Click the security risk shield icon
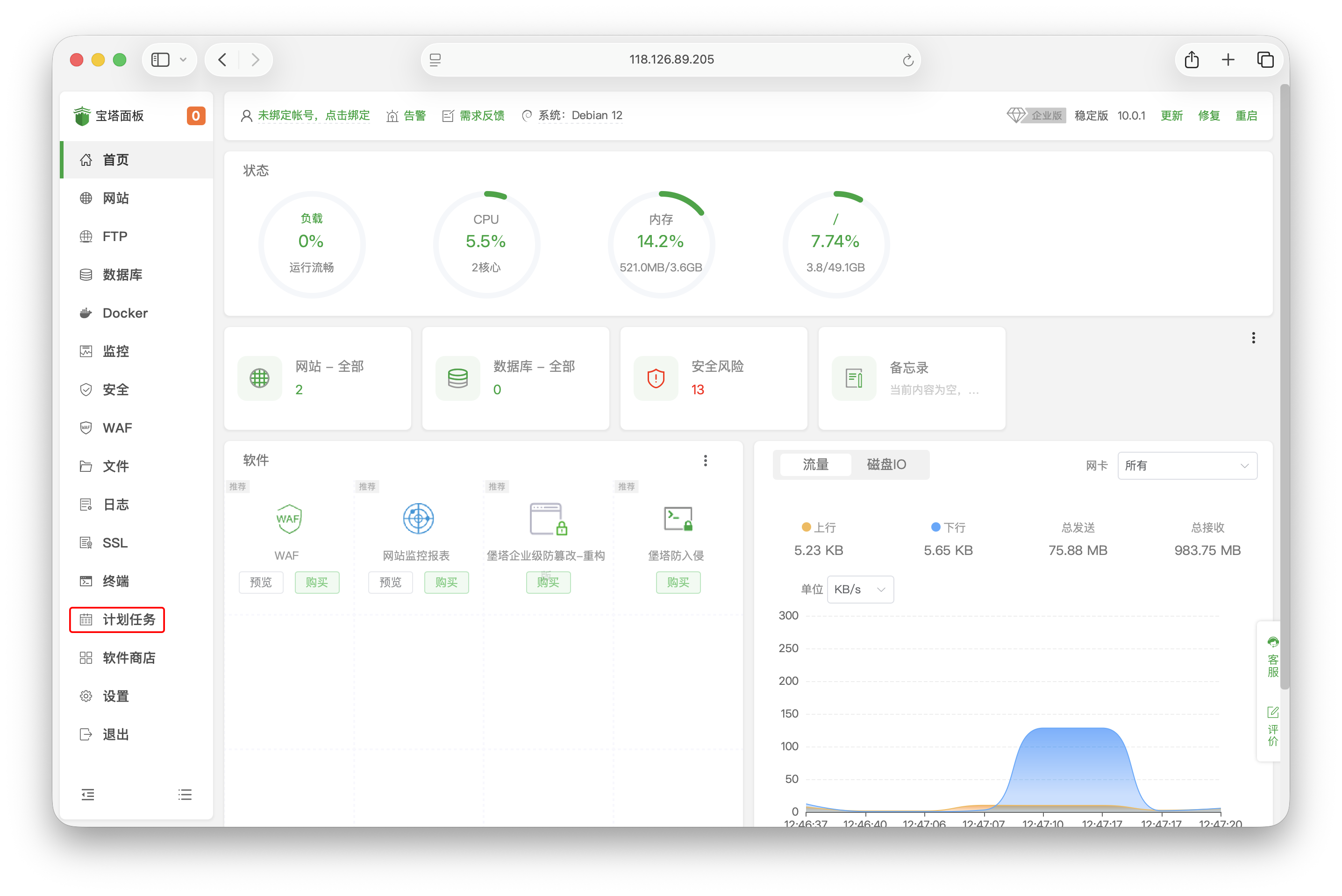The width and height of the screenshot is (1342, 896). (656, 378)
